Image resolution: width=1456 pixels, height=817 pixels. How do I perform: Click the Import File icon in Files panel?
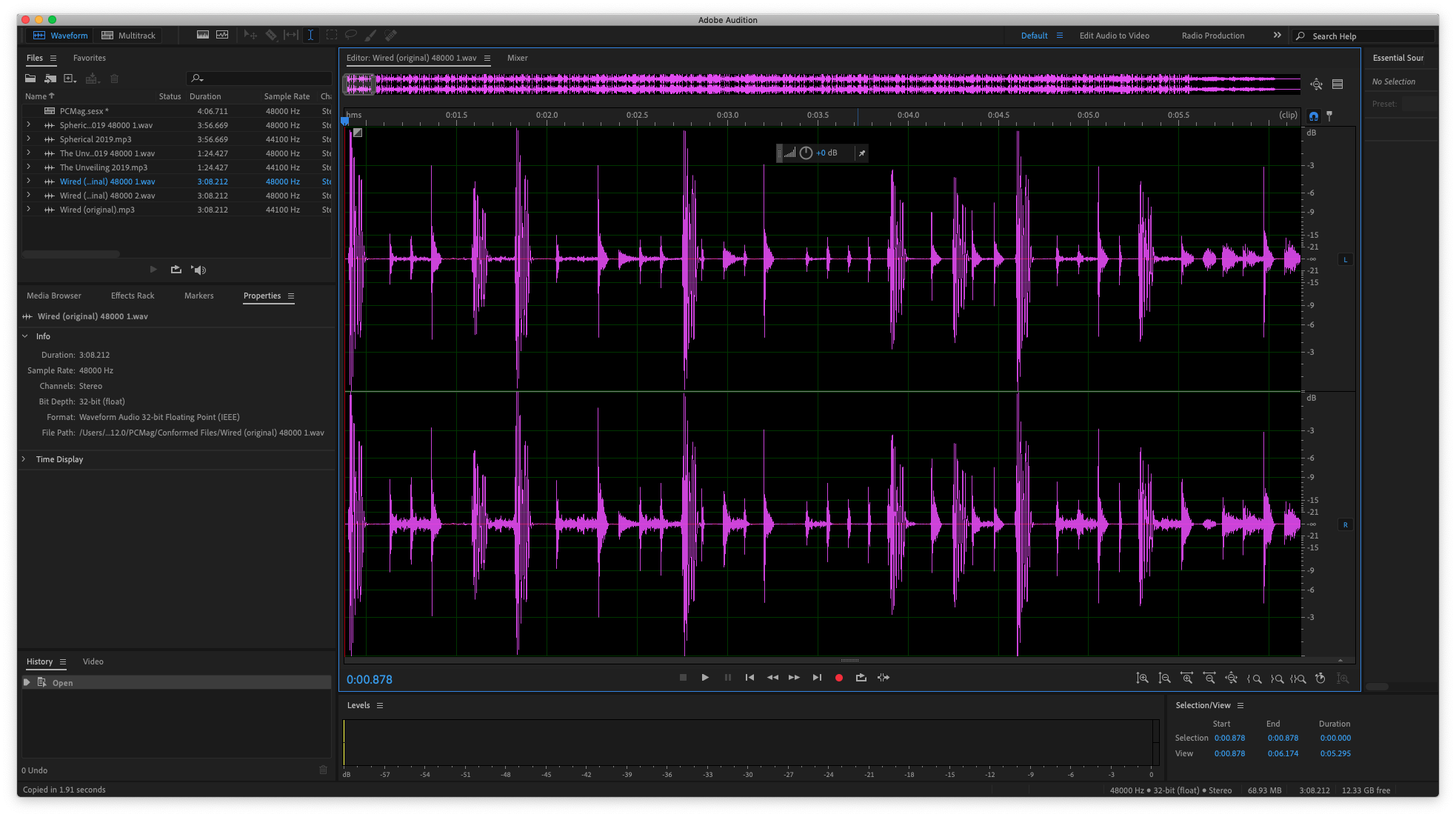coord(50,79)
